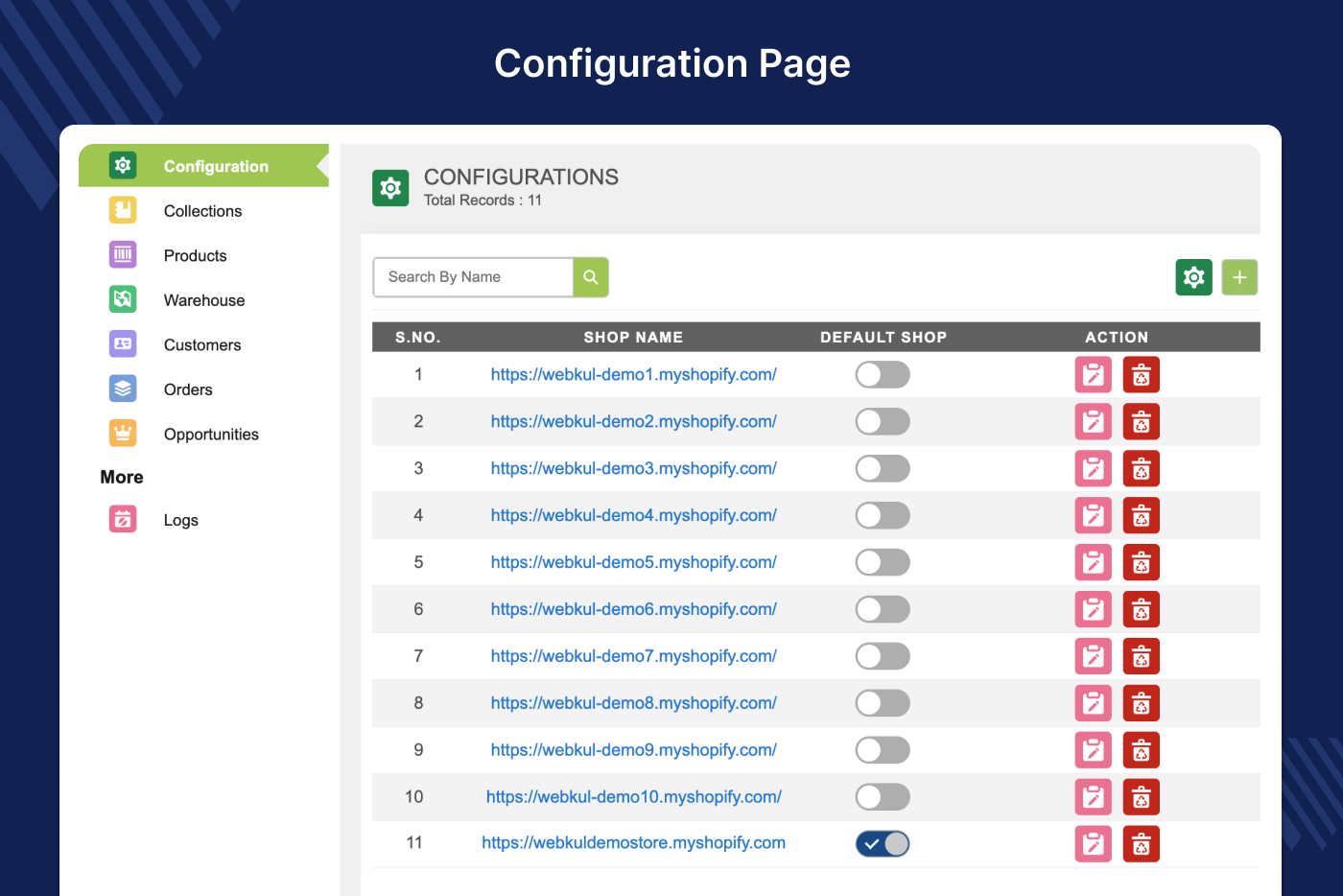This screenshot has height=896, width=1343.
Task: Click the search magnifier button
Action: (590, 276)
